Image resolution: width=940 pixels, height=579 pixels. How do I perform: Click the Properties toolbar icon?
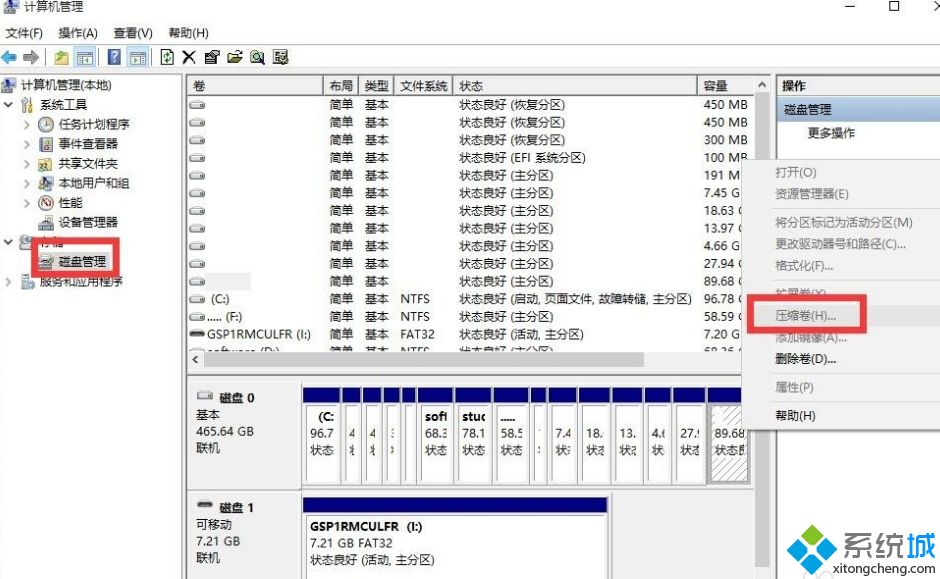[x=212, y=58]
